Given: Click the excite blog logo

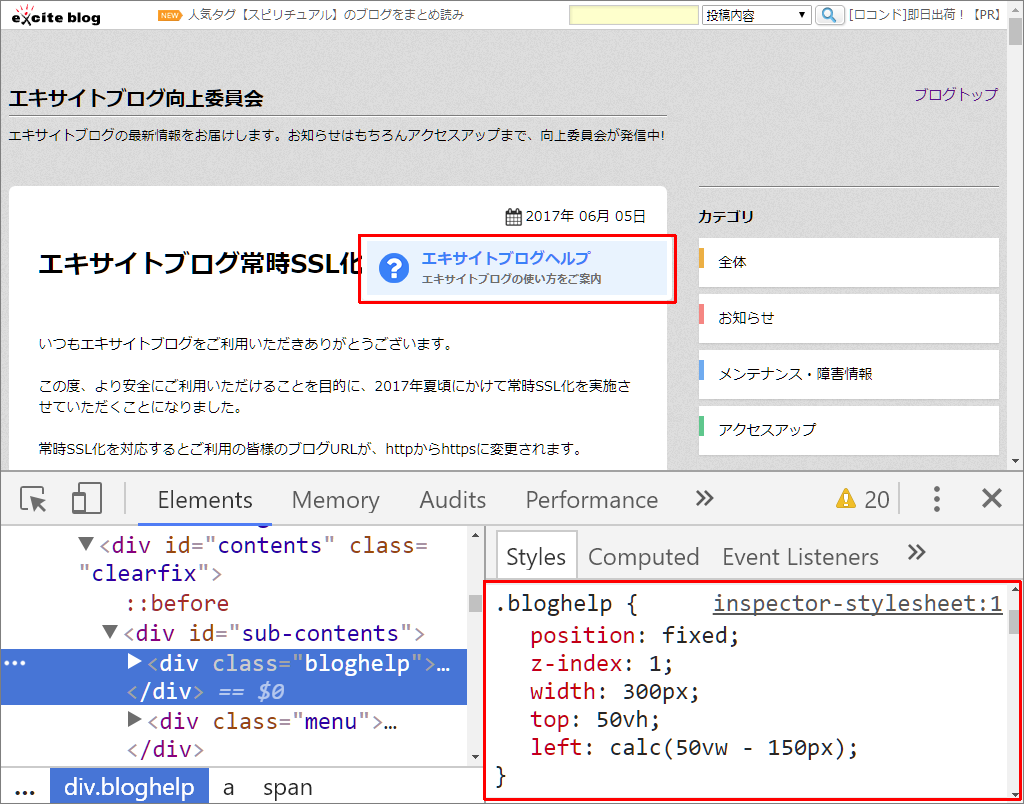Looking at the screenshot, I should 56,14.
